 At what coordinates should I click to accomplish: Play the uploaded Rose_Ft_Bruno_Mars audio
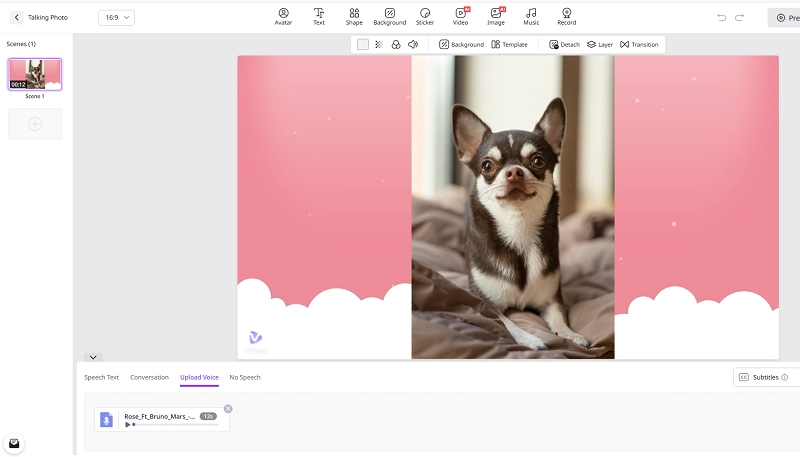pyautogui.click(x=127, y=425)
